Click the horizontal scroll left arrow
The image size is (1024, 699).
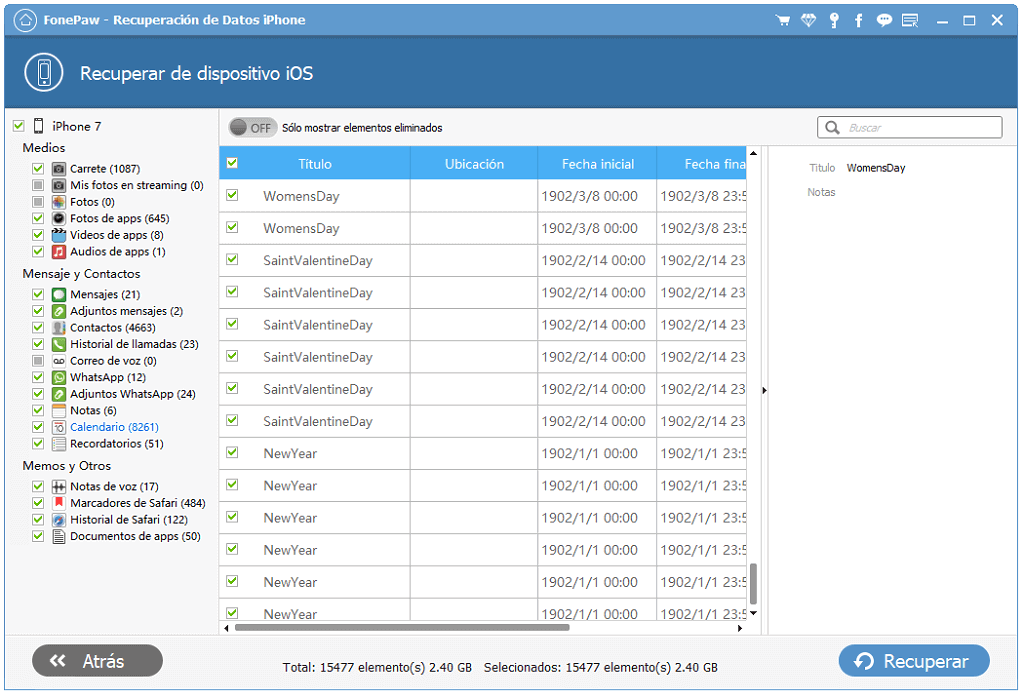pos(227,628)
